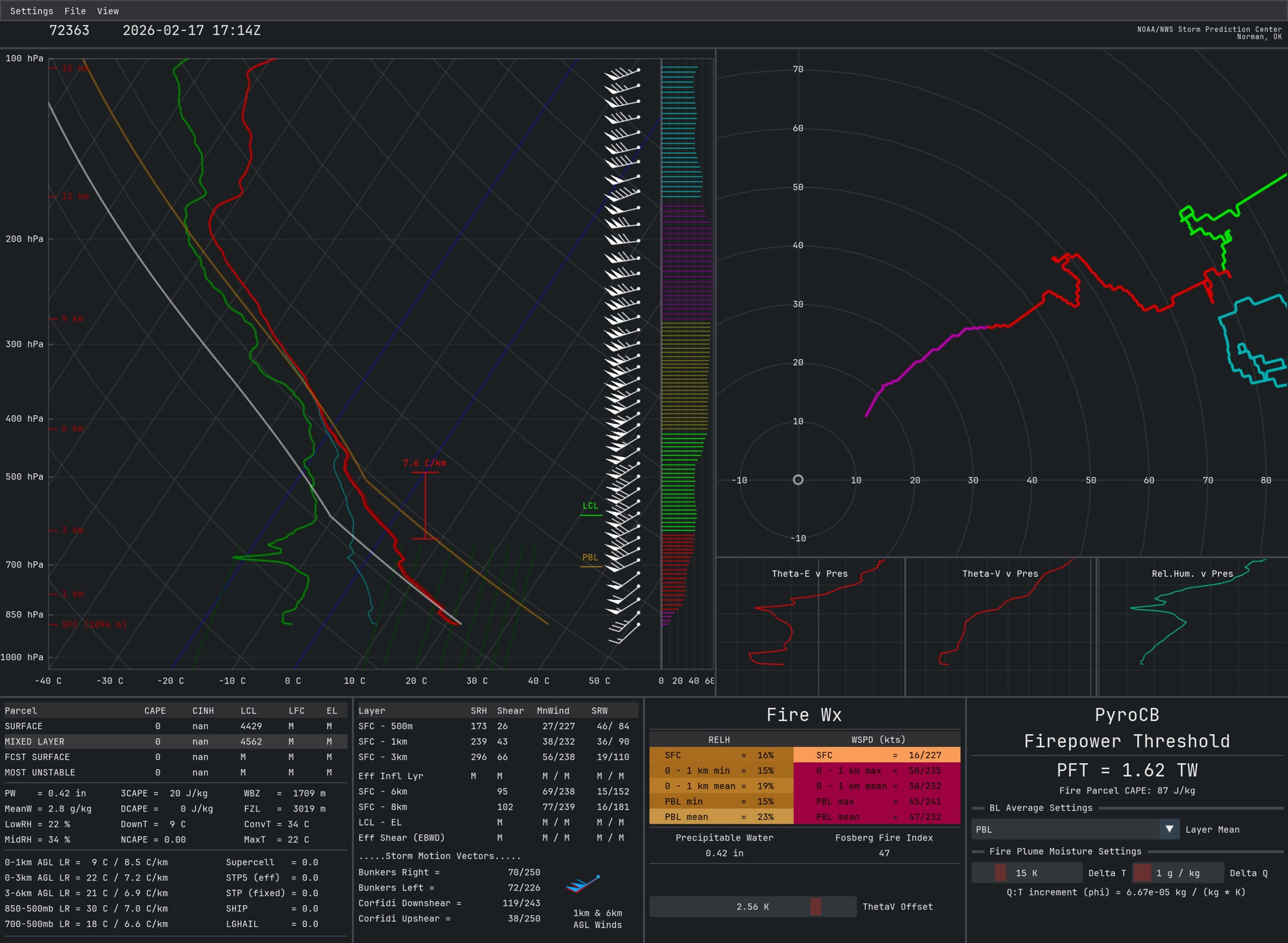Click the red 7.6 C/km lapse rate bracket
The image size is (1288, 943).
[425, 505]
